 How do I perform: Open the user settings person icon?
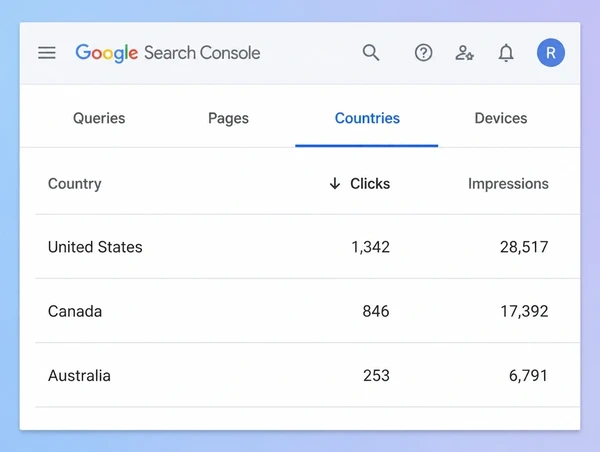(465, 53)
